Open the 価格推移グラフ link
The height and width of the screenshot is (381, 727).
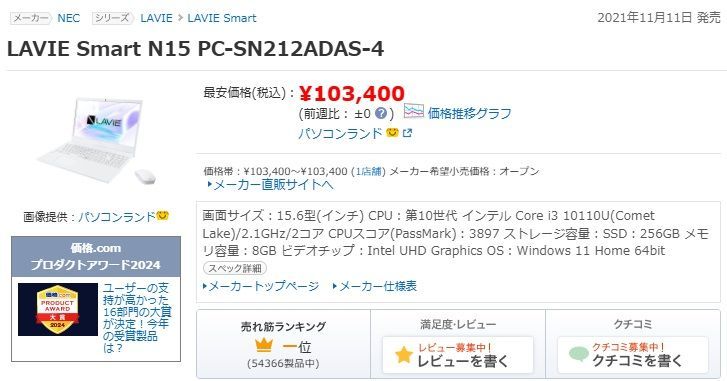click(x=469, y=113)
